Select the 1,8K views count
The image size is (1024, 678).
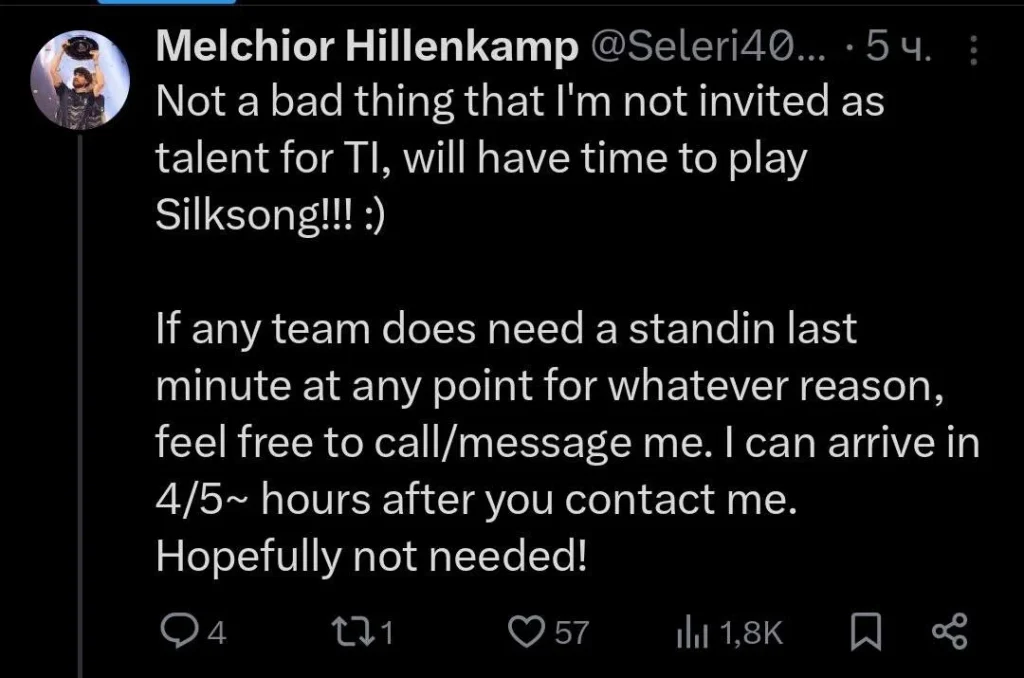pyautogui.click(x=751, y=633)
